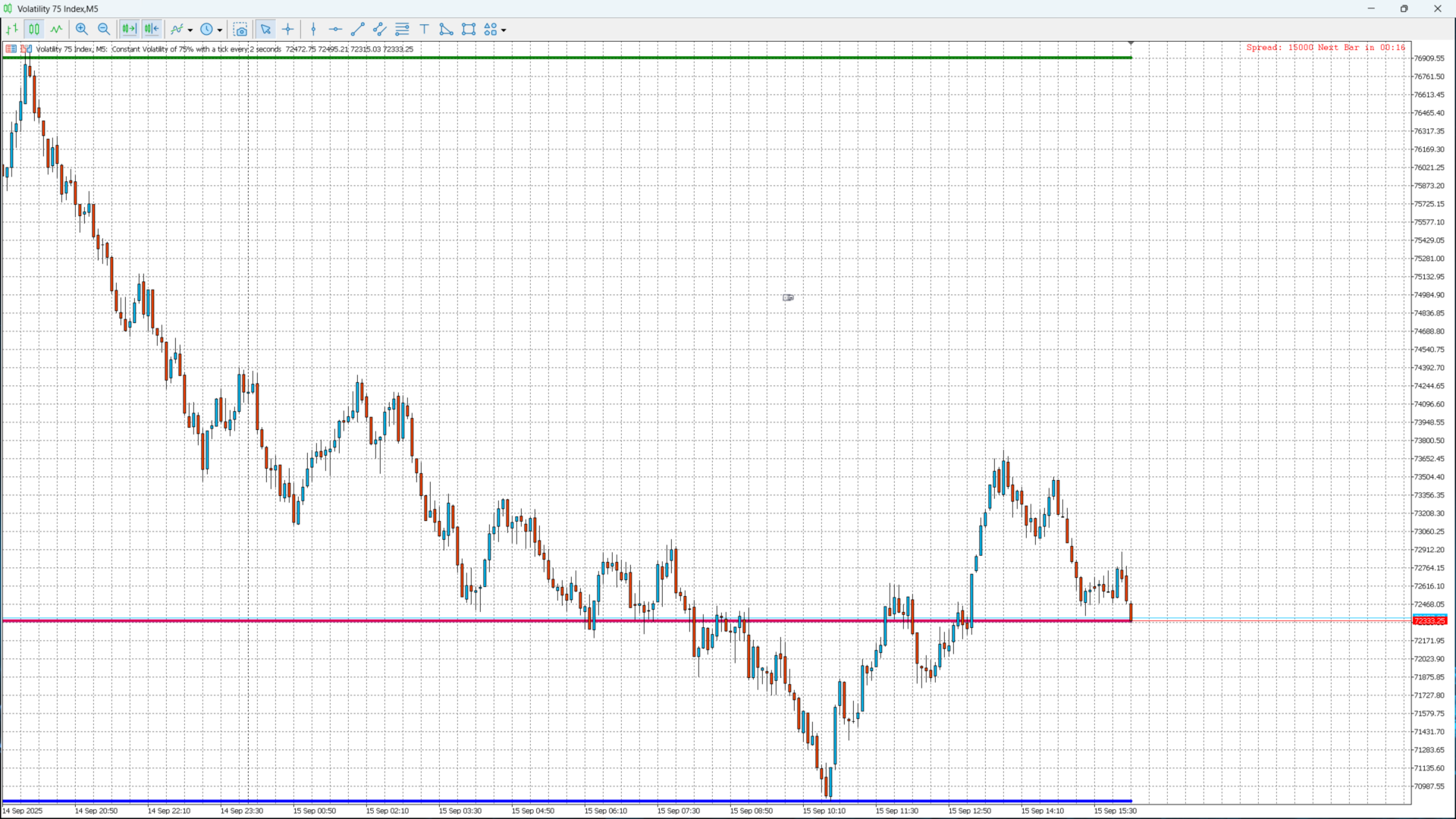The height and width of the screenshot is (819, 1456).
Task: Open the one-click trading panel icon
Action: [11, 49]
